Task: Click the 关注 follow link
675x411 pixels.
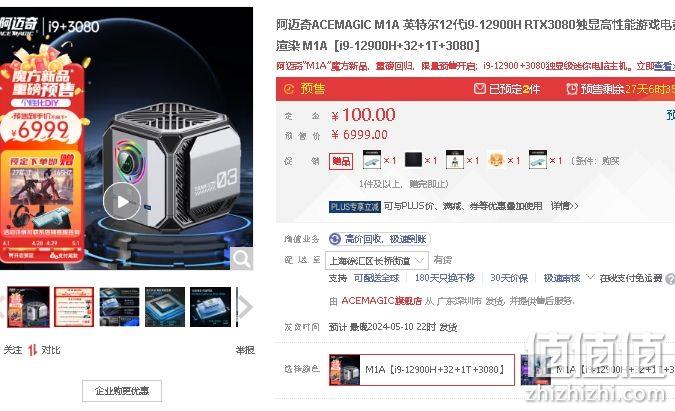Action: (13, 350)
